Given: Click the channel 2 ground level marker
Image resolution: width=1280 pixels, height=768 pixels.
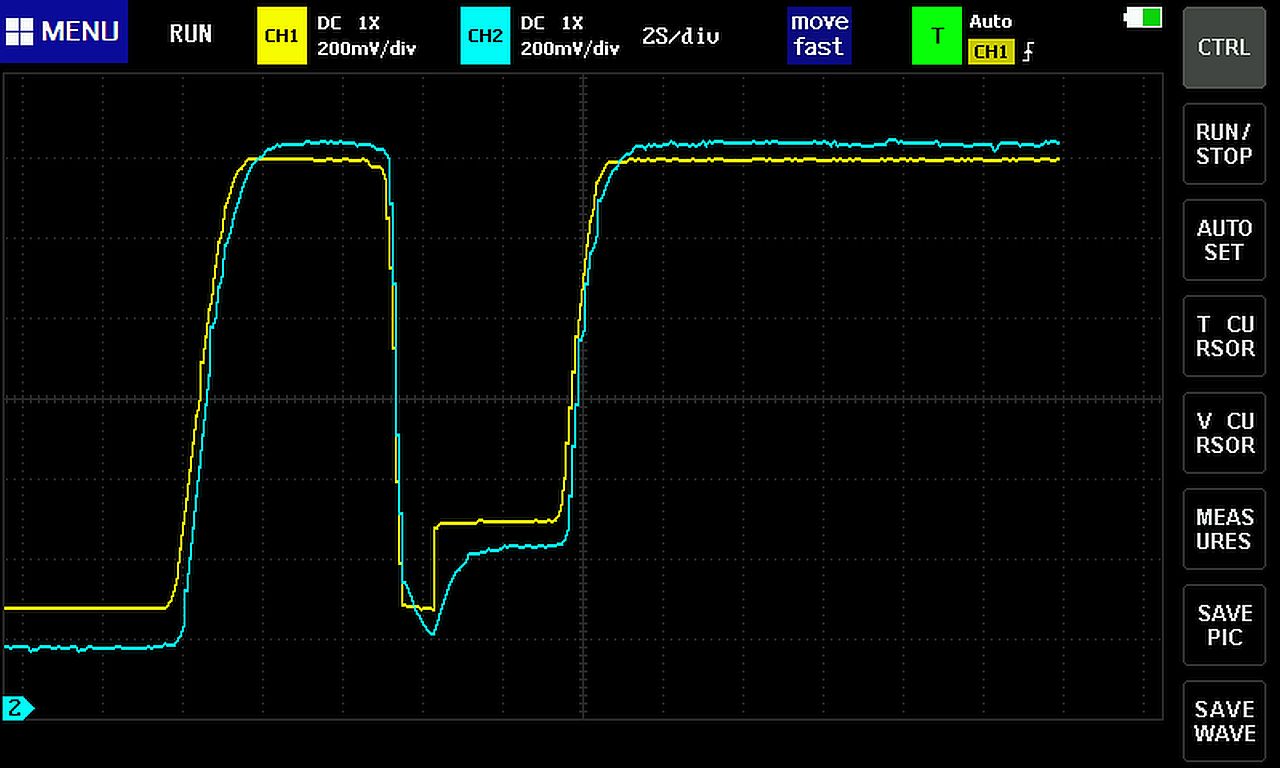Looking at the screenshot, I should pos(17,709).
